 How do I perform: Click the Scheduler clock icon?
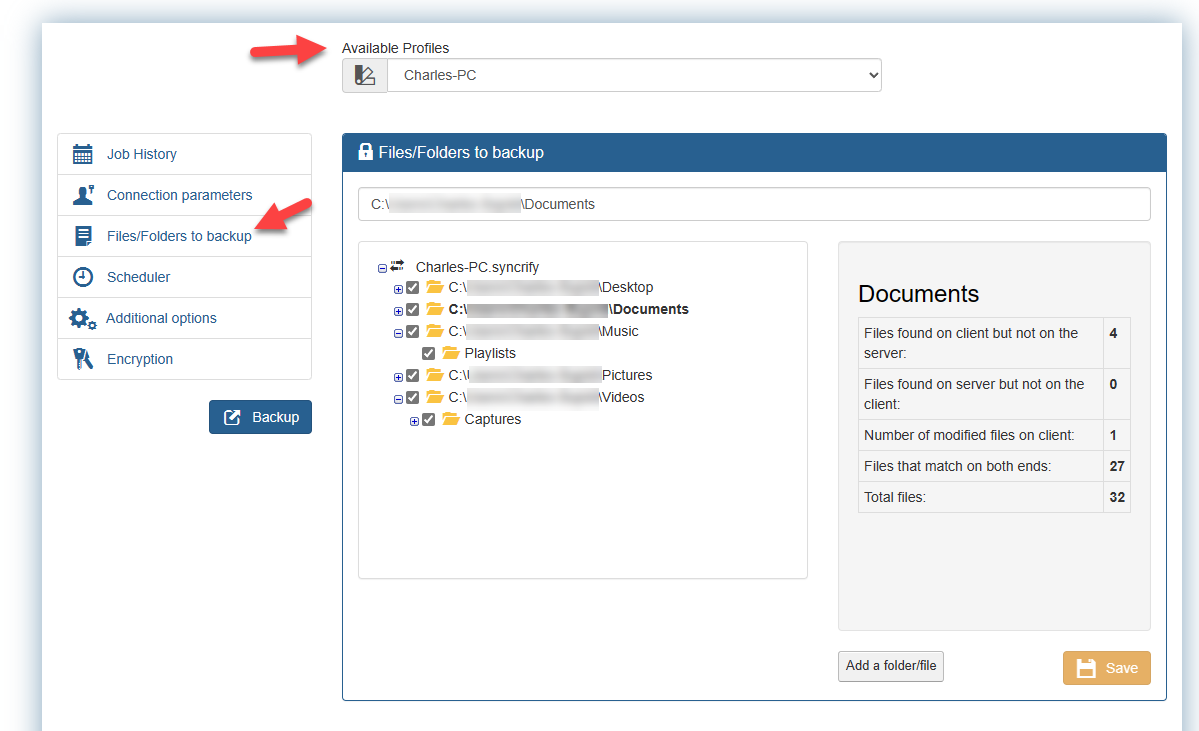pos(83,277)
